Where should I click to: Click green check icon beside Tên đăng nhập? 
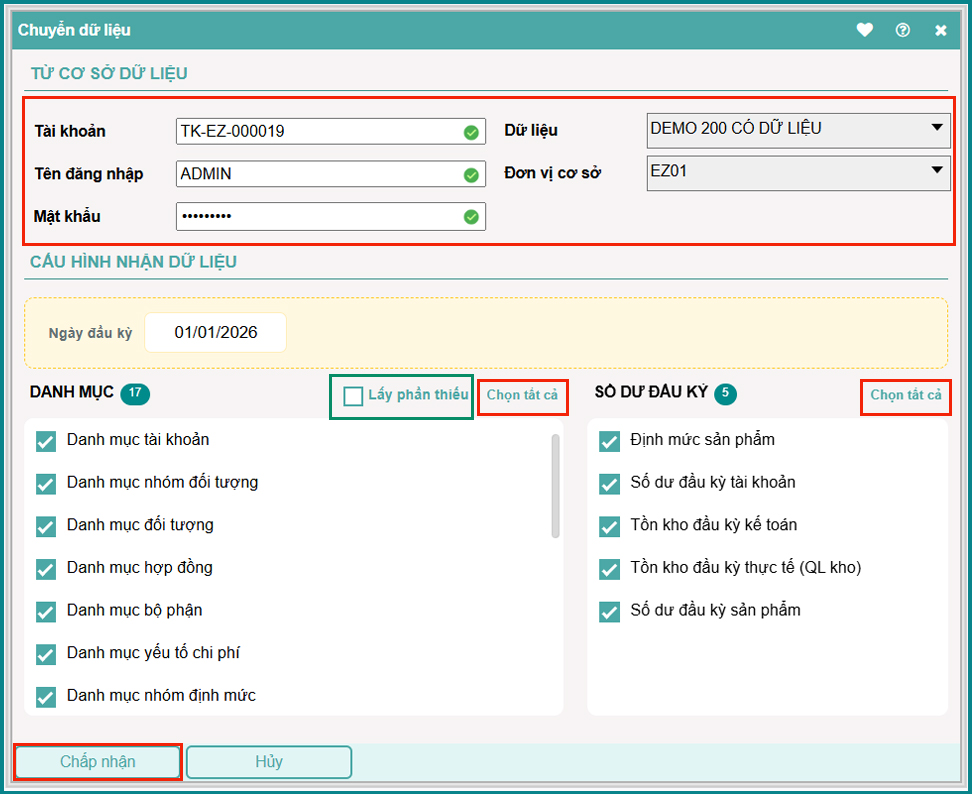[x=471, y=175]
